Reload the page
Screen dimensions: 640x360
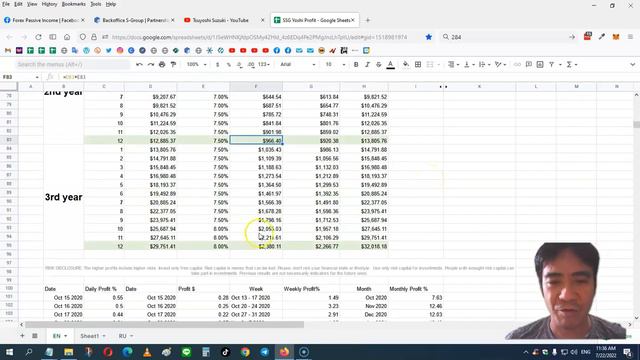(x=38, y=37)
